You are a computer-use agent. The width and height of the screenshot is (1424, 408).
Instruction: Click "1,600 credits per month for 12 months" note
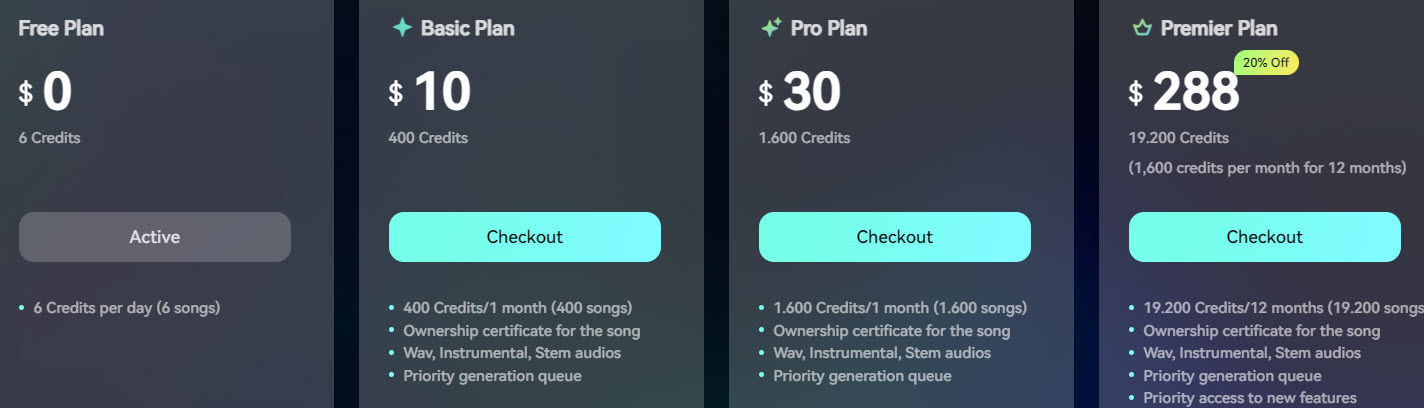tap(1267, 167)
